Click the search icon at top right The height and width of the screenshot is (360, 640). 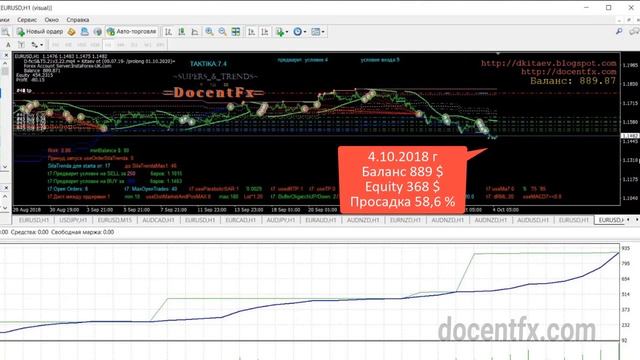[619, 31]
